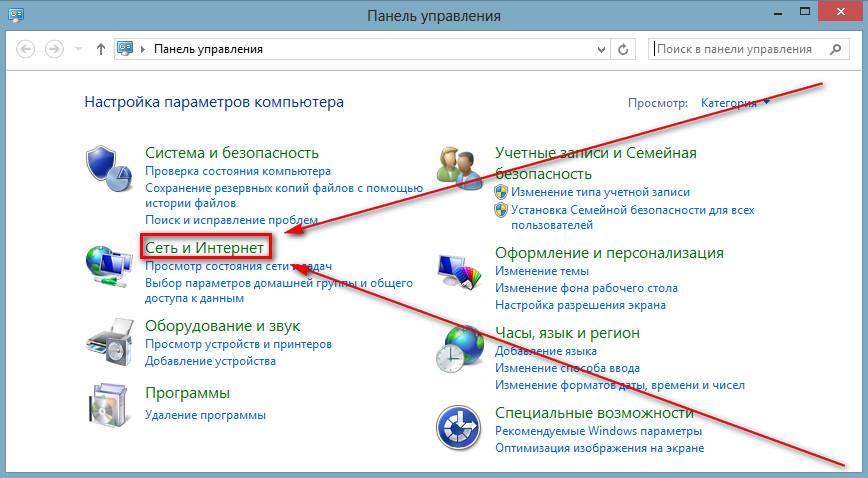Click the Network and Internet globe icon
The image size is (868, 478).
click(x=109, y=266)
